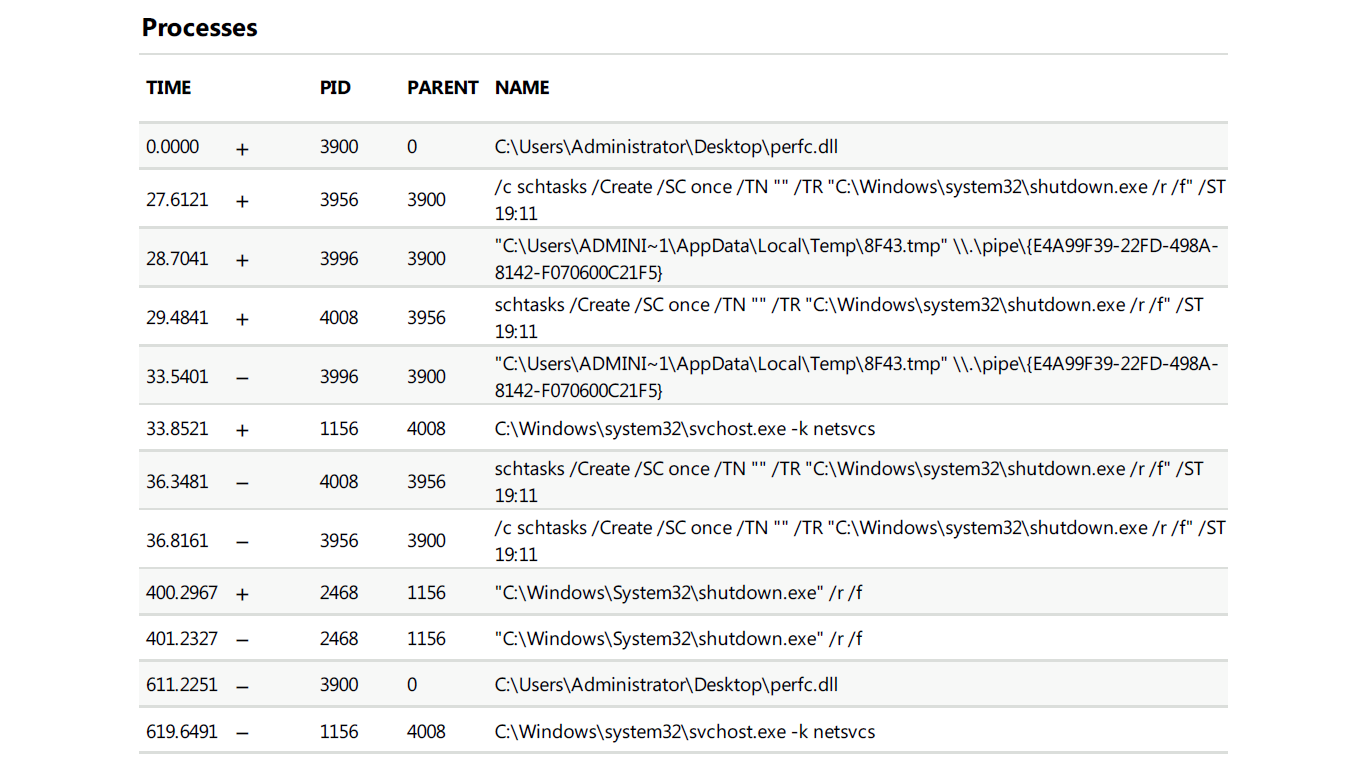1360x768 pixels.
Task: Click minus icon at time 36.8161
Action: [242, 542]
